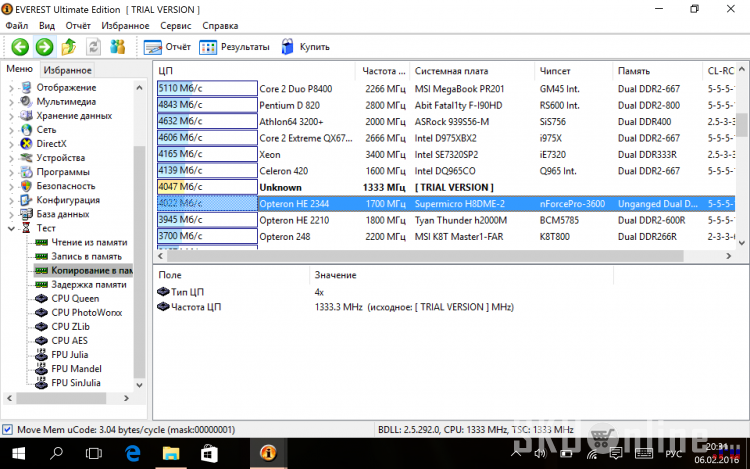Screen dimensions: 750x469
Task: Expand the Хранение данных tree node
Action: point(11,116)
